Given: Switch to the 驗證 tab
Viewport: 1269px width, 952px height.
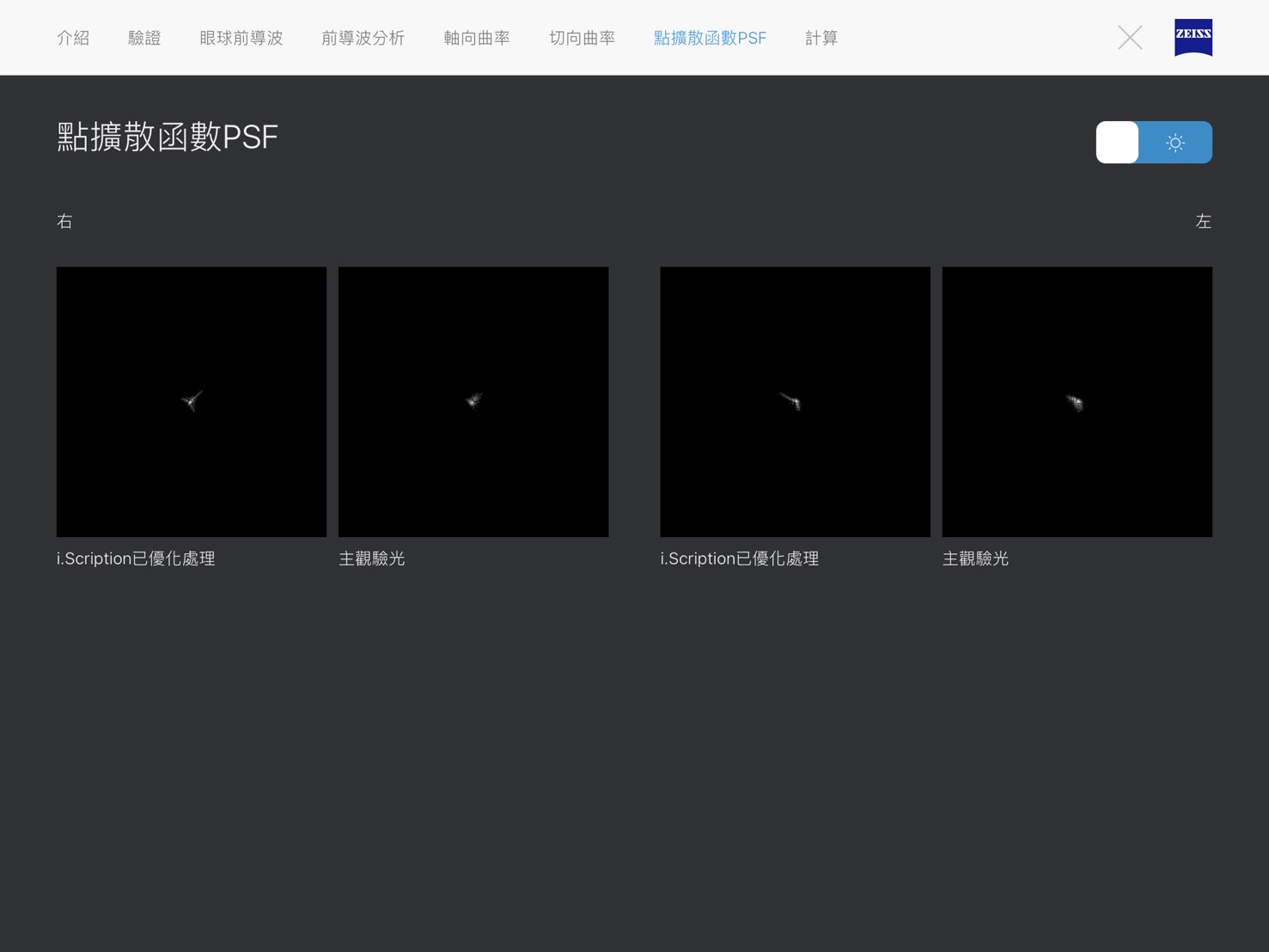Looking at the screenshot, I should pos(144,38).
